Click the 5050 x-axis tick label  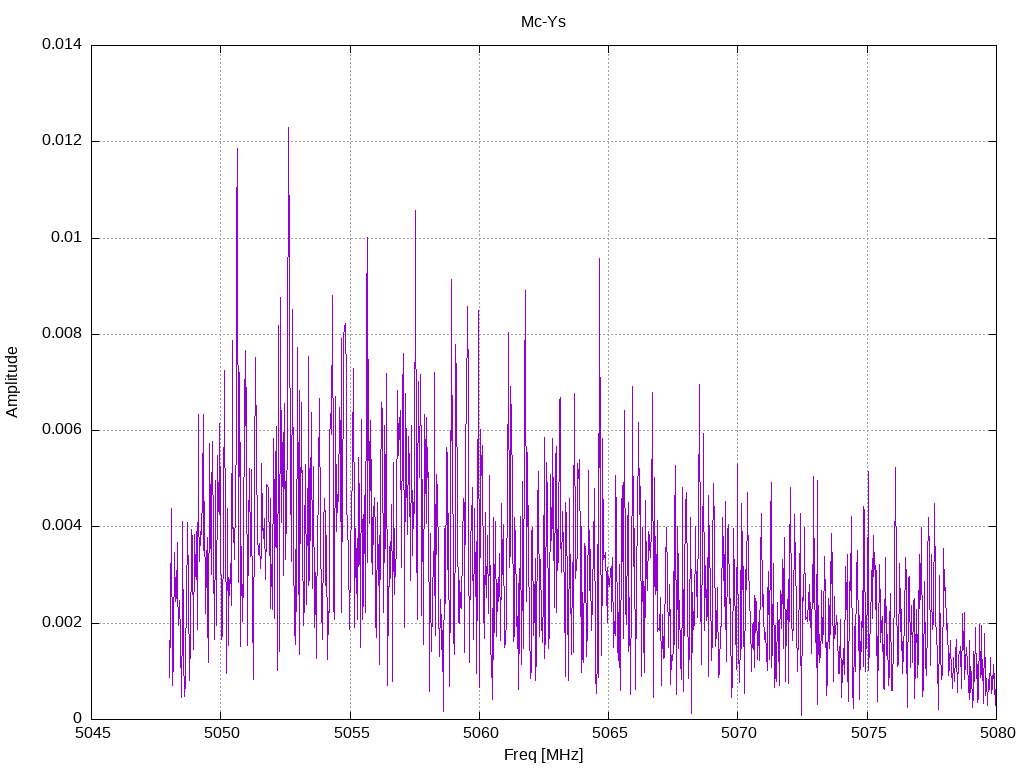click(x=221, y=733)
